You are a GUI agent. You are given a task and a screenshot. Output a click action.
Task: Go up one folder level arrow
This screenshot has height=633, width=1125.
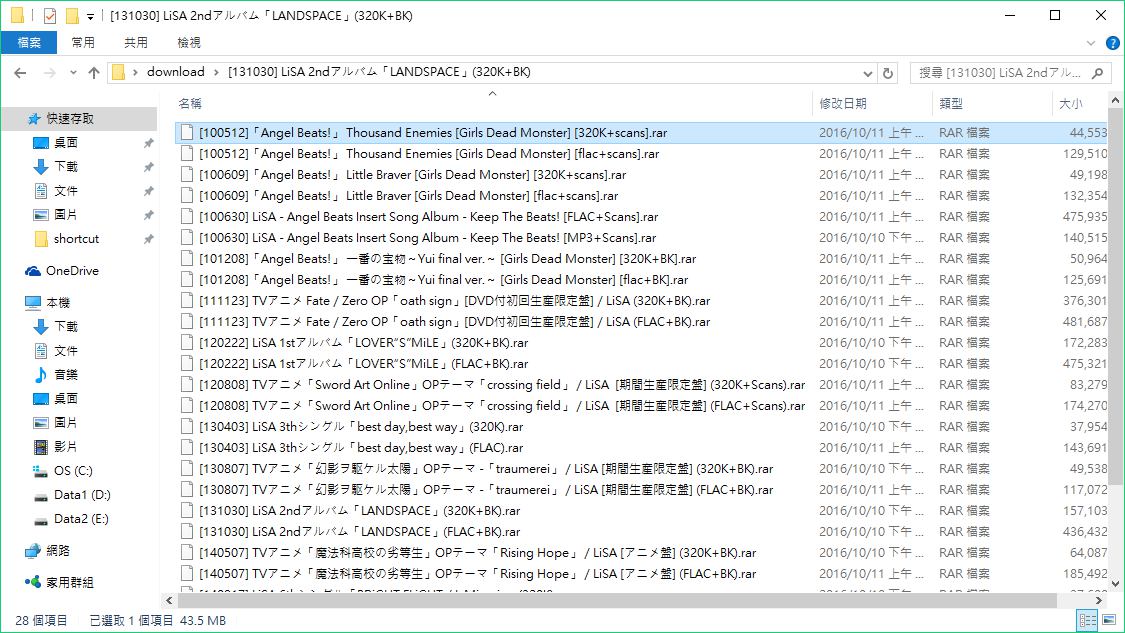pos(94,72)
